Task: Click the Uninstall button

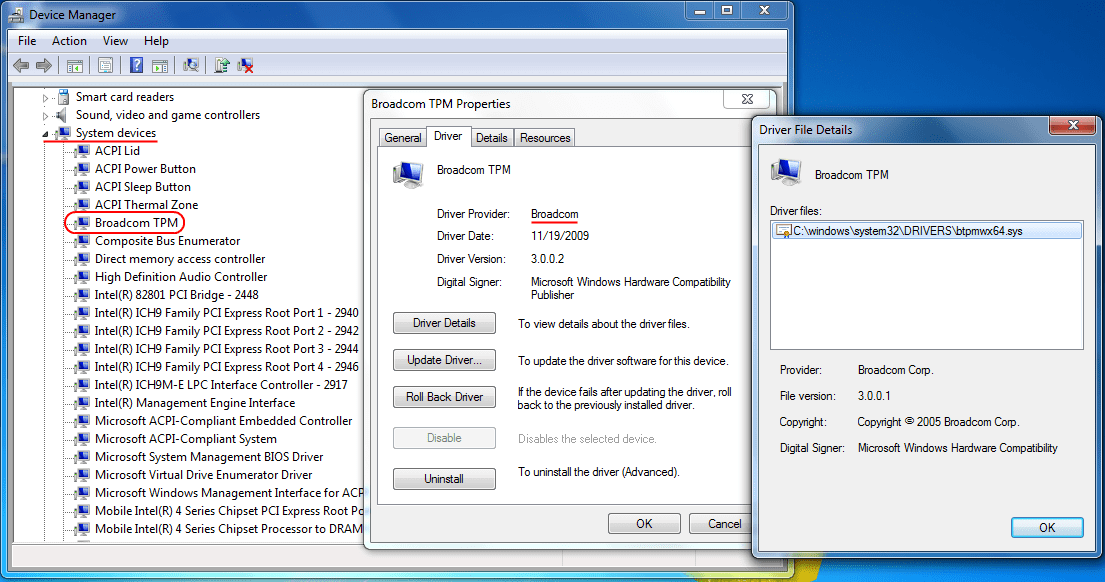Action: [444, 479]
